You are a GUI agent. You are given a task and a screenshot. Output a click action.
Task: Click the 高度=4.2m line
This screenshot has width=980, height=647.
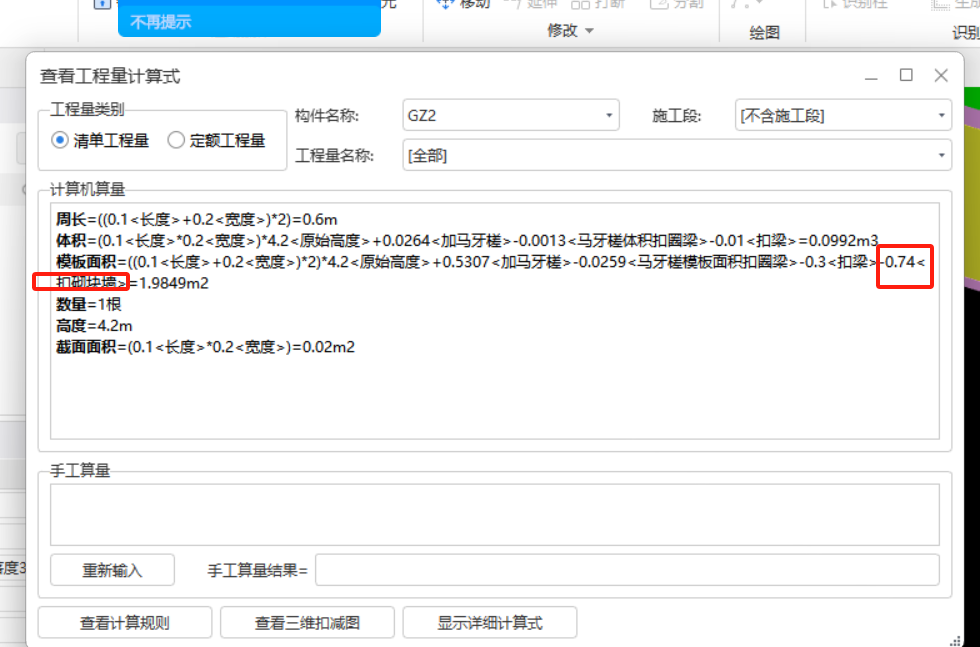point(94,325)
